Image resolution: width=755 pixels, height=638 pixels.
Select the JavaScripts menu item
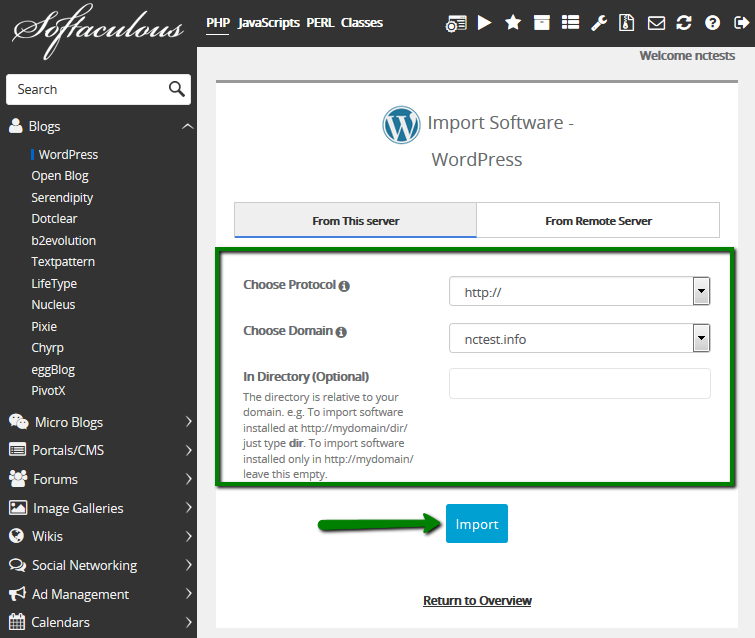point(269,22)
